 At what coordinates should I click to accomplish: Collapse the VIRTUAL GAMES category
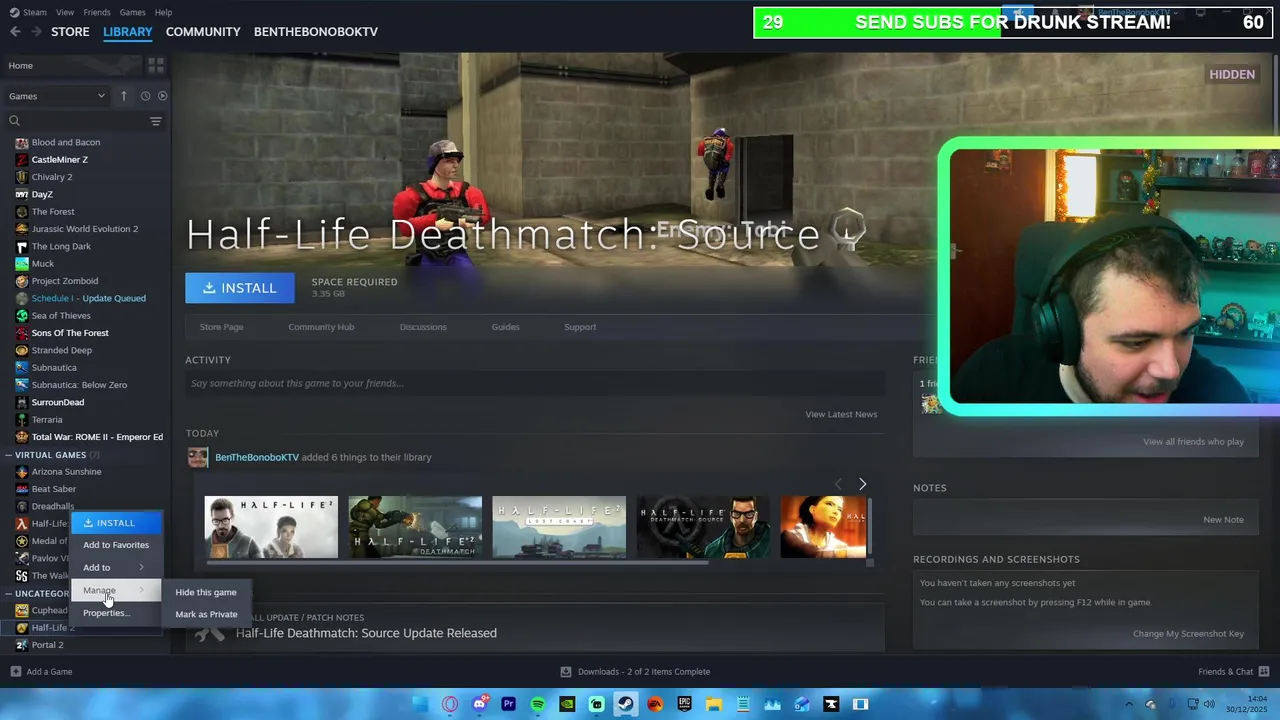(9, 455)
